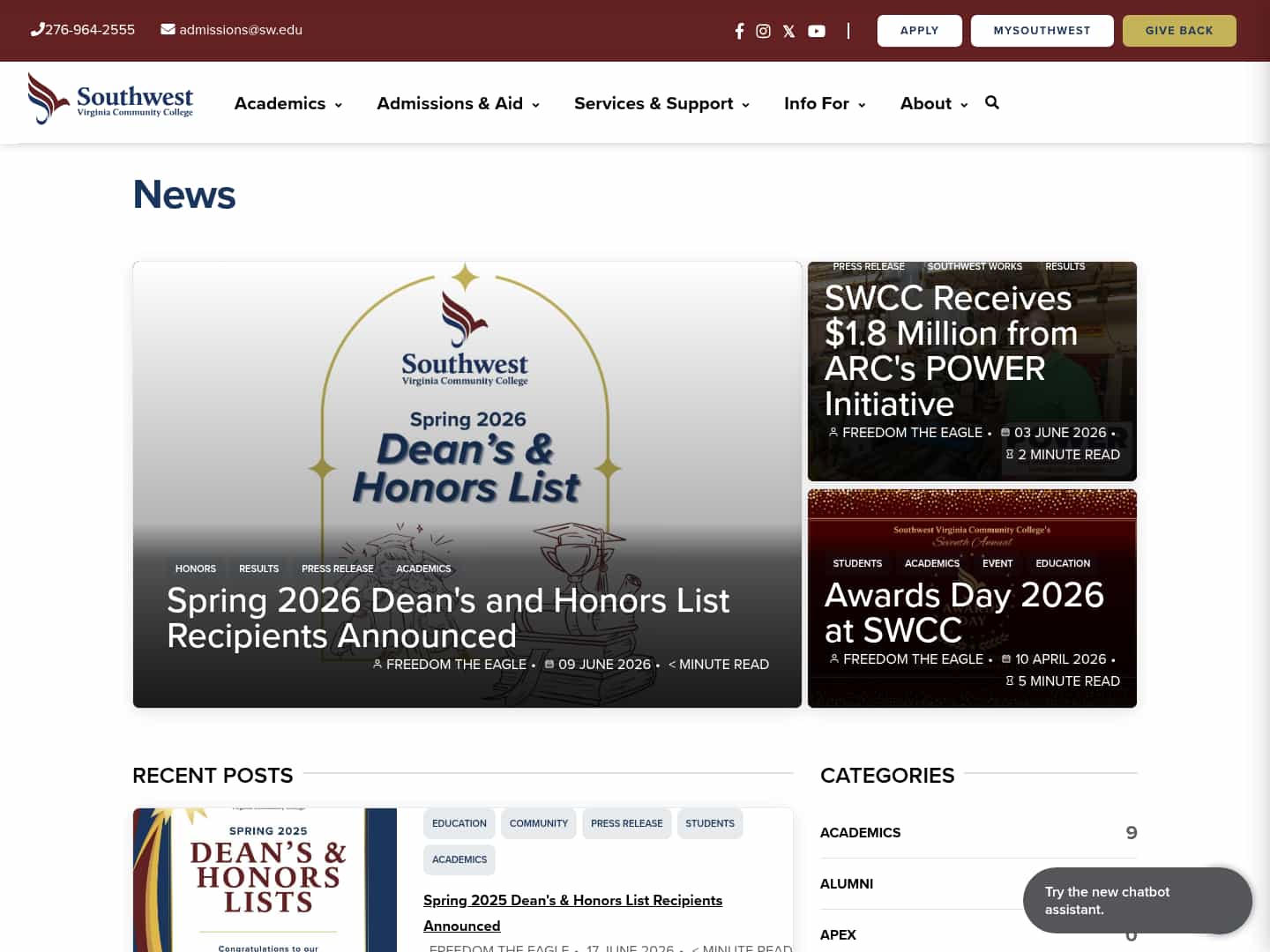This screenshot has height=952, width=1270.
Task: Open the Academics navigation menu
Action: (280, 103)
